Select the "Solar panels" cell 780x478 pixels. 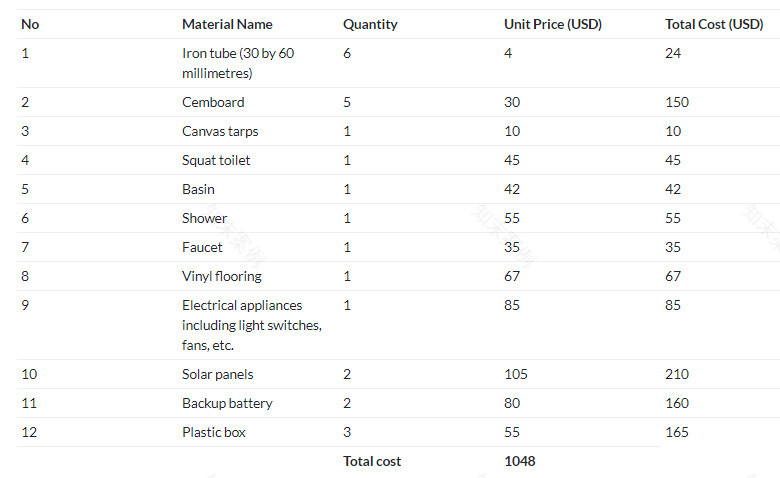tap(218, 374)
